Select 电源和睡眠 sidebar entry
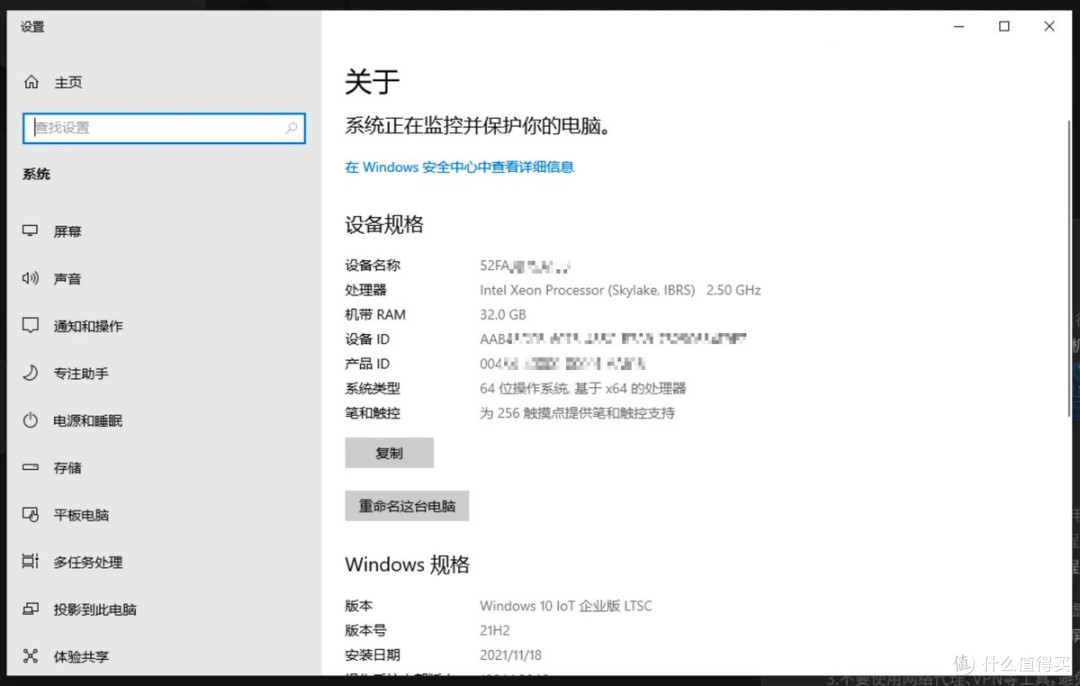The height and width of the screenshot is (686, 1080). point(88,421)
